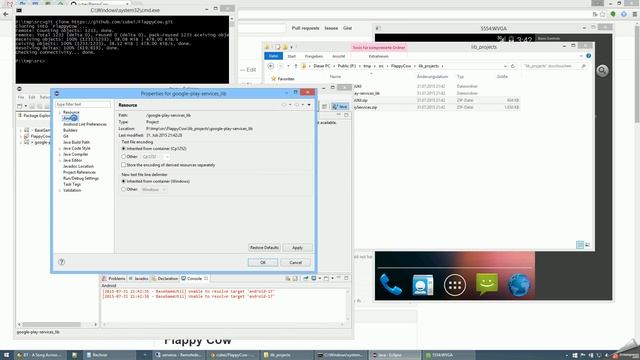
Task: Tap the Browser globe icon on the emulator
Action: [x=519, y=284]
